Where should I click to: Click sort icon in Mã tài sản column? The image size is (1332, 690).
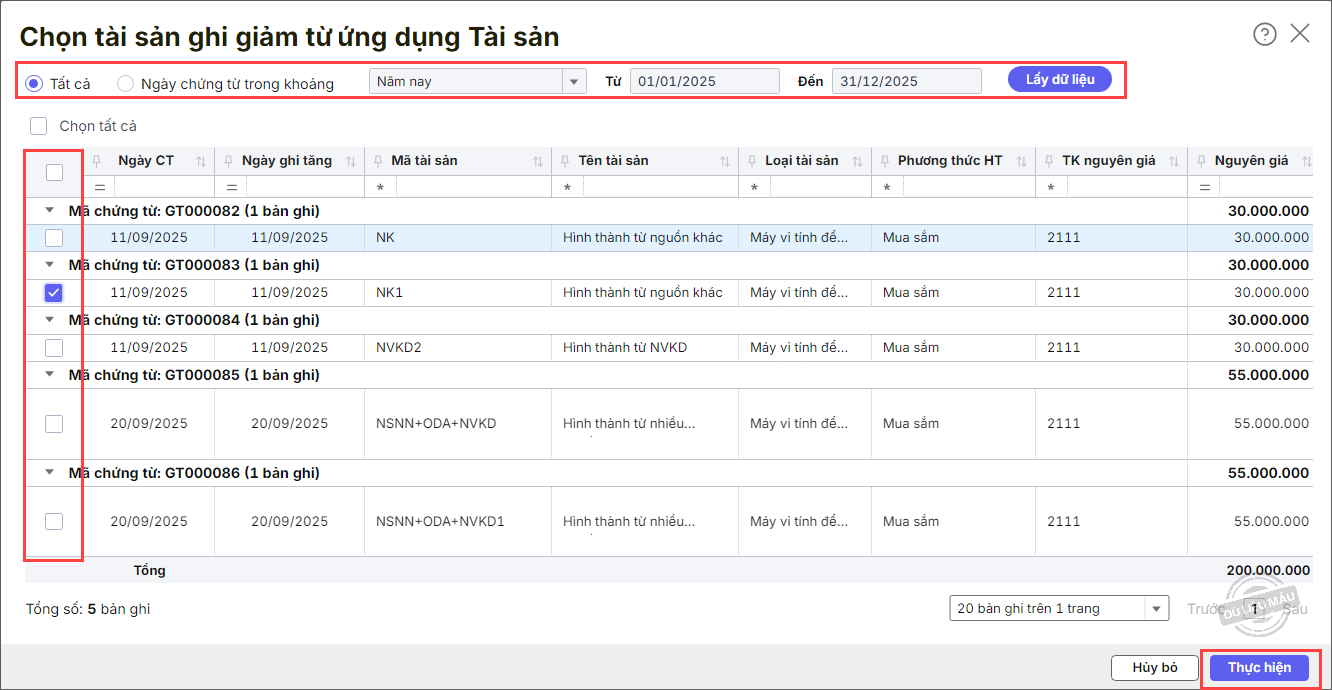538,161
